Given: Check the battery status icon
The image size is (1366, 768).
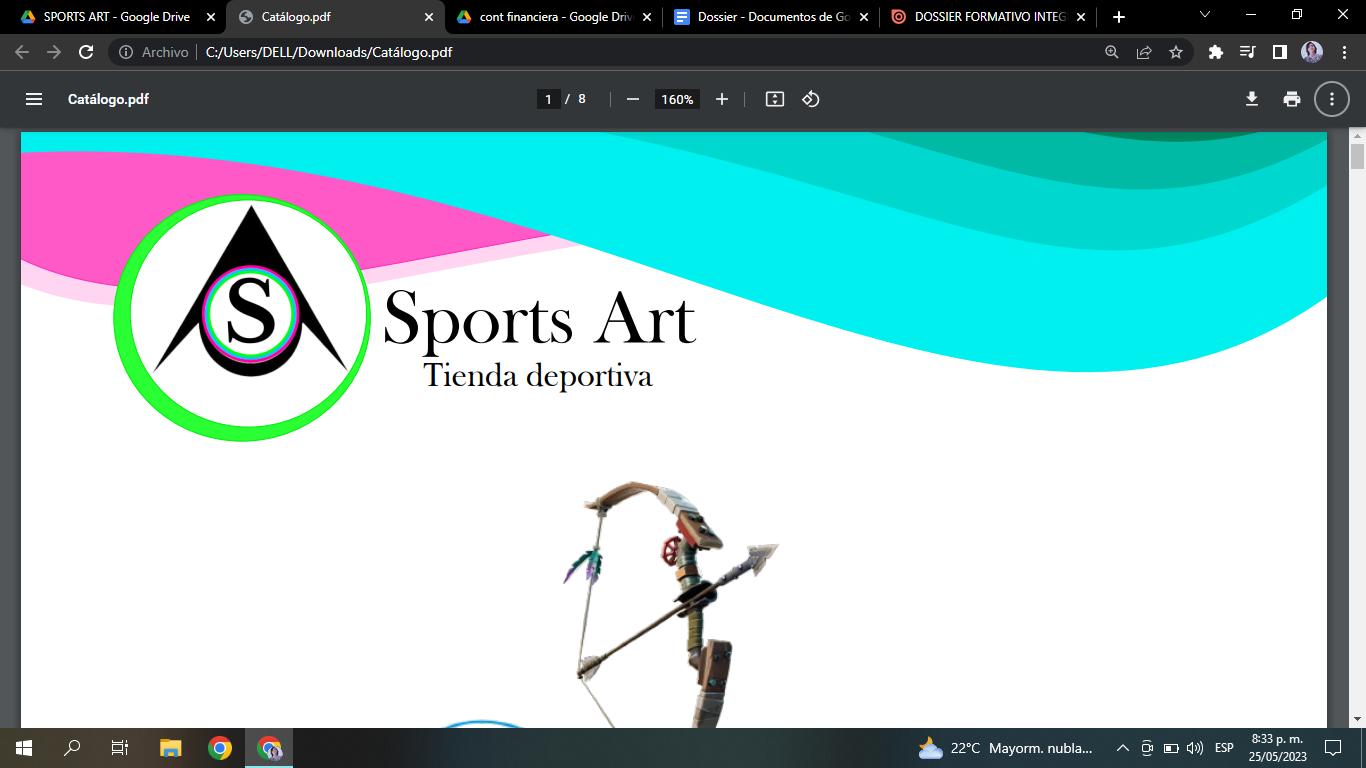Looking at the screenshot, I should coord(1171,748).
